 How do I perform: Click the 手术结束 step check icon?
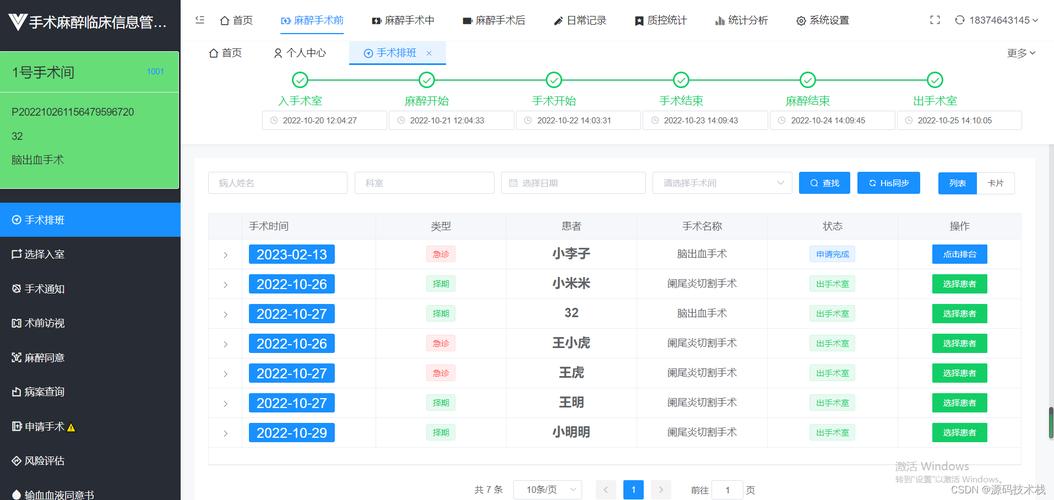[681, 80]
